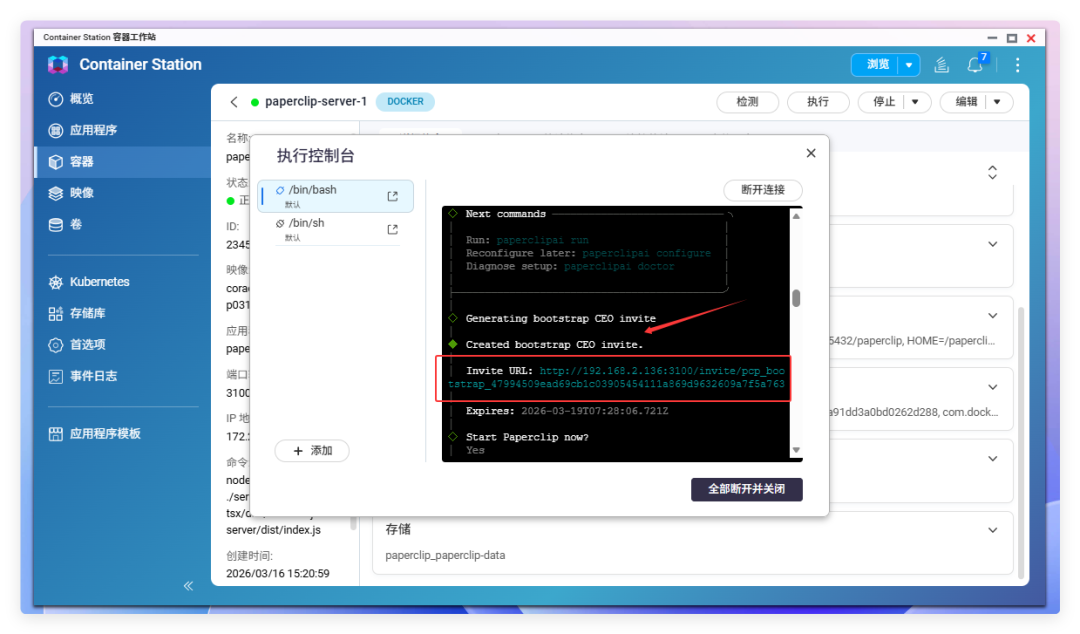Click the DOCKER tag badge

405,101
